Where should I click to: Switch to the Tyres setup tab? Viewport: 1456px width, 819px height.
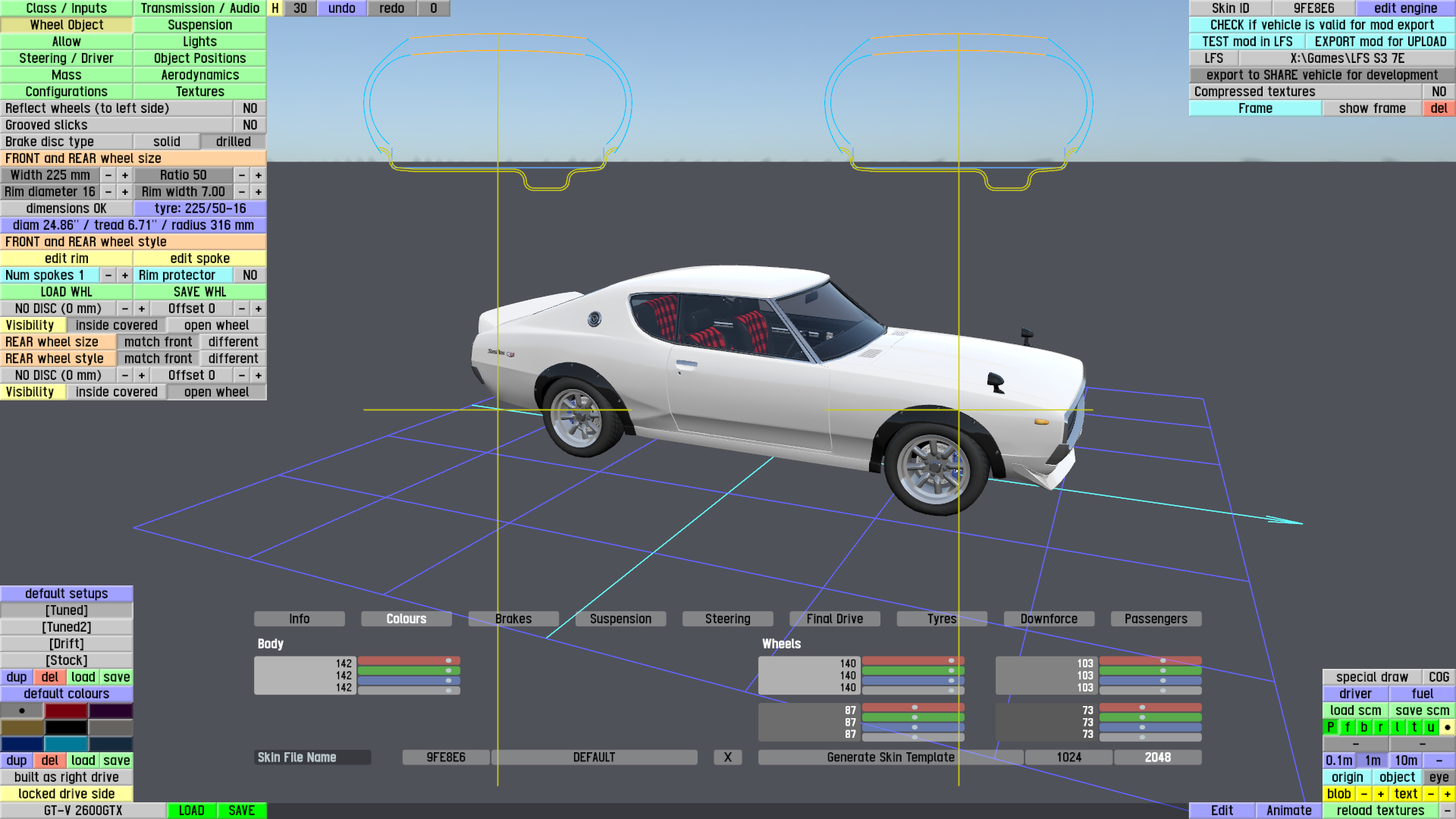941,619
